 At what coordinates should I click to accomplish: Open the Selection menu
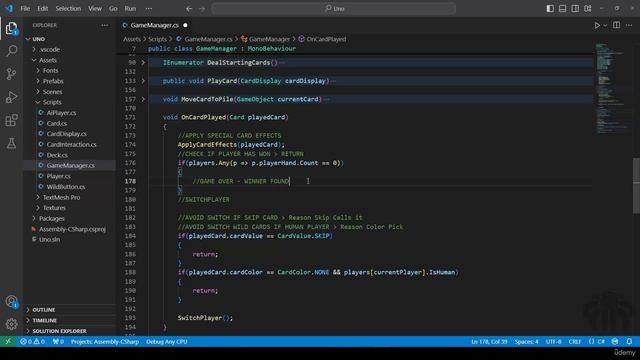68,8
